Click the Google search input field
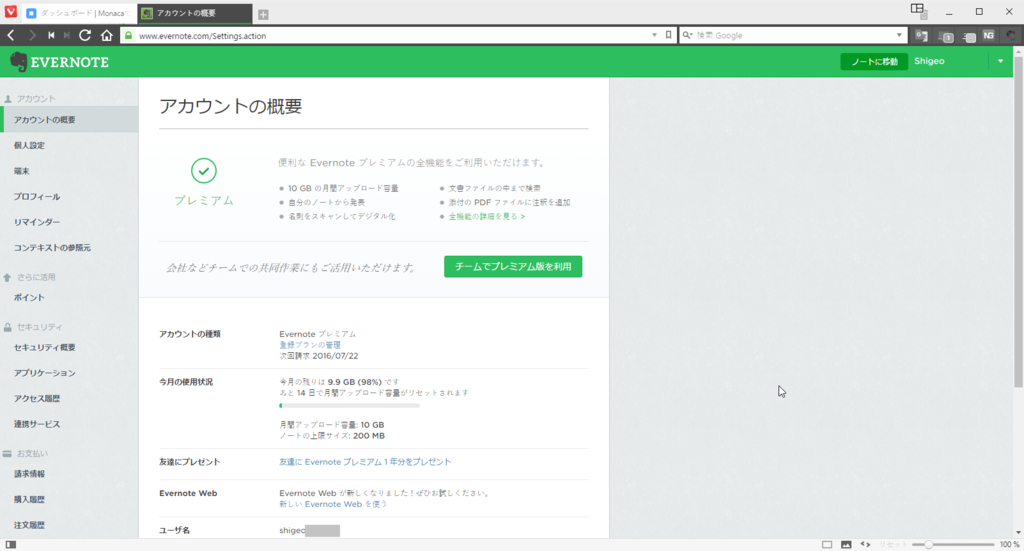This screenshot has width=1024, height=551. coord(793,35)
